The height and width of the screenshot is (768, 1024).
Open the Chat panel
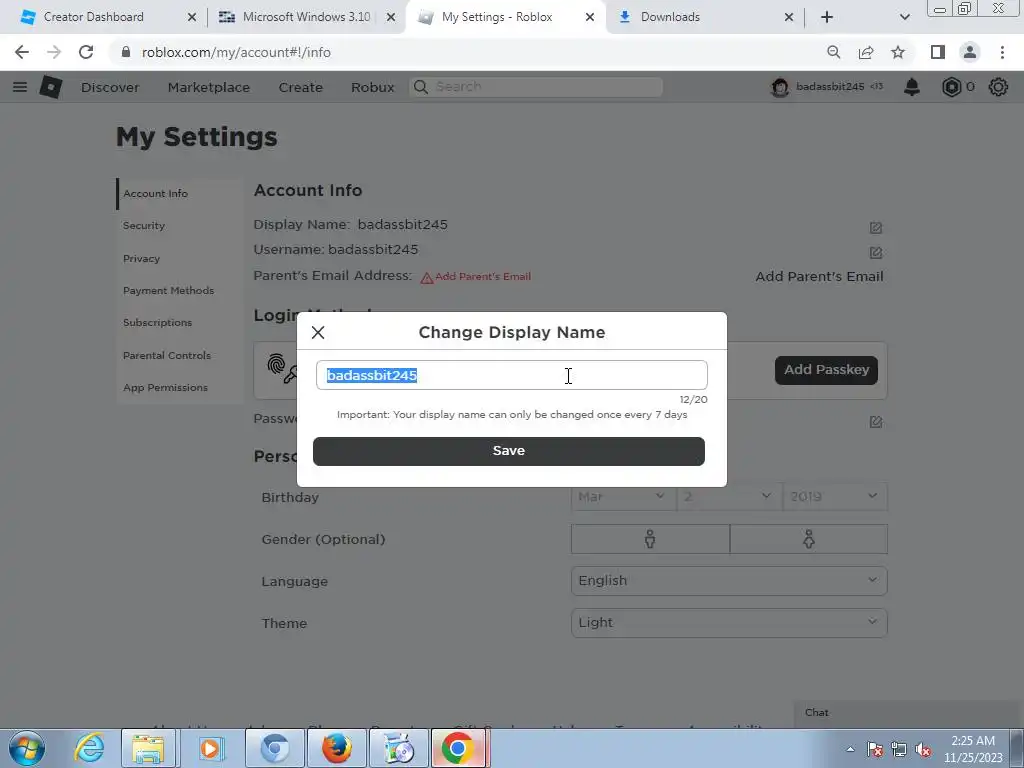click(908, 713)
